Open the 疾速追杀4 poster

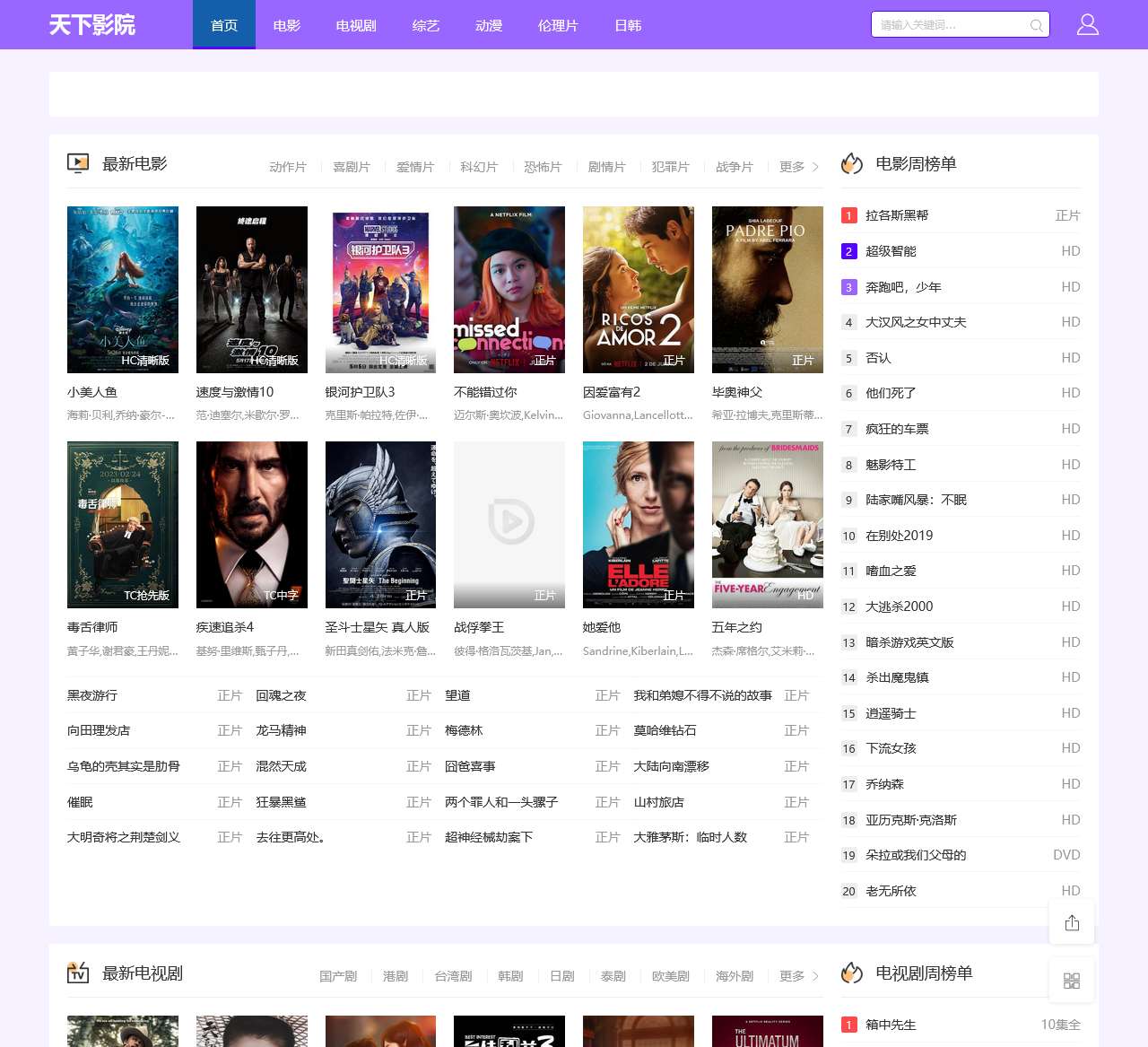pyautogui.click(x=252, y=524)
